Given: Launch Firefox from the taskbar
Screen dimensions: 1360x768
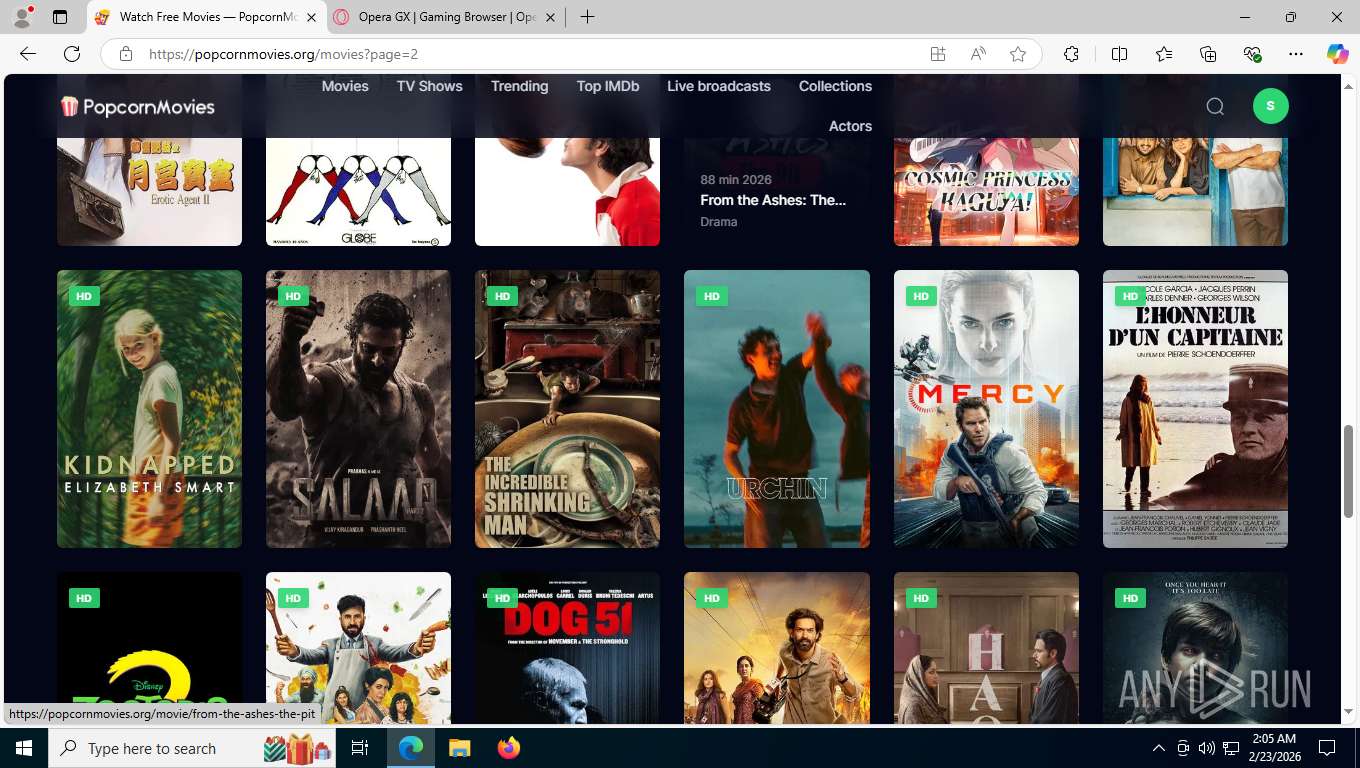Looking at the screenshot, I should [508, 748].
